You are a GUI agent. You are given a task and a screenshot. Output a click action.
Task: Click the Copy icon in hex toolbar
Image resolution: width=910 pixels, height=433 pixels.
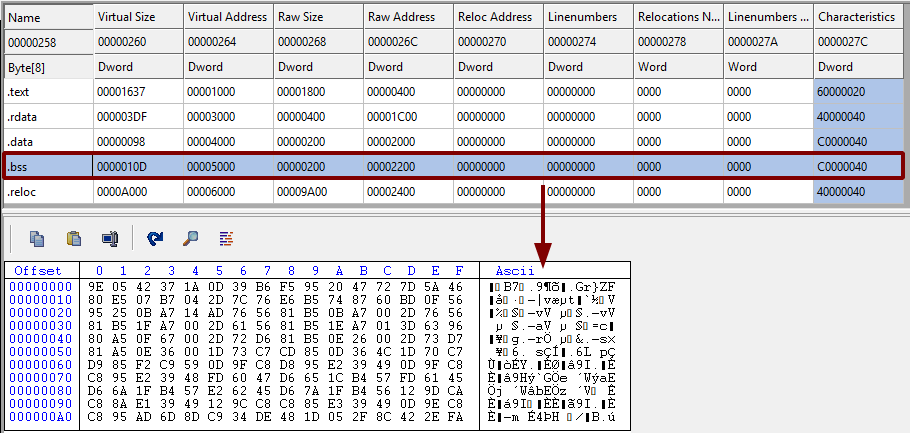click(x=37, y=238)
